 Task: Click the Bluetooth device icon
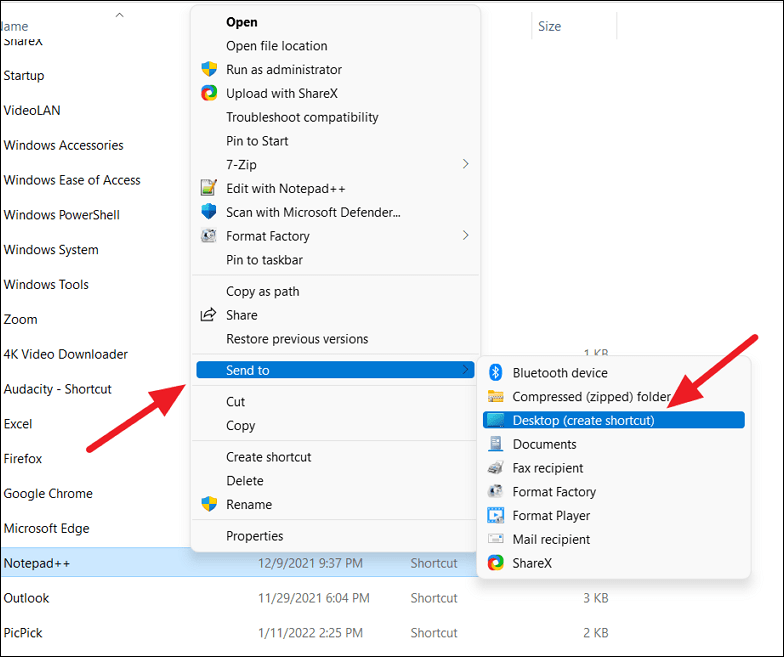point(495,373)
